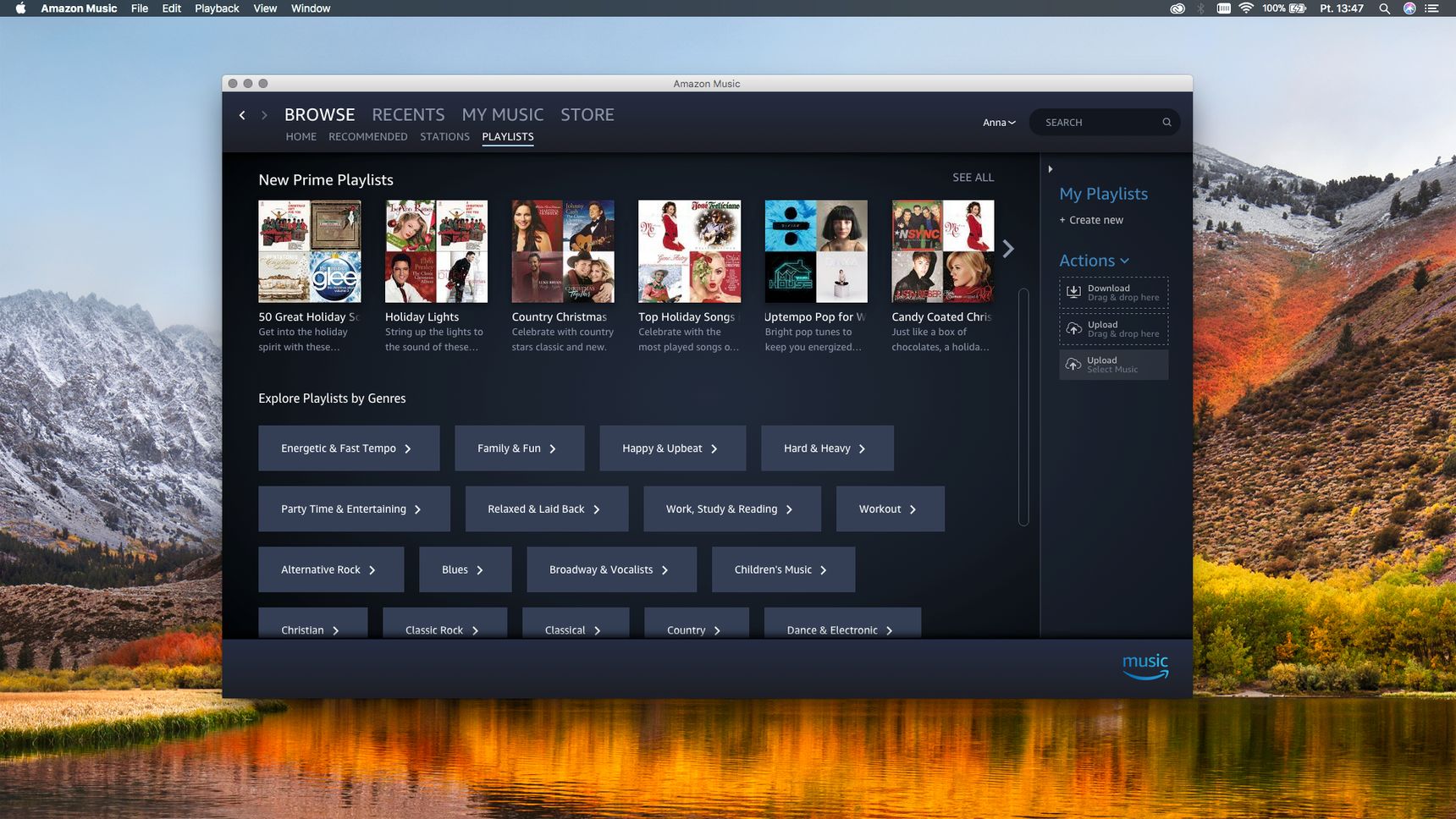Open Party Time & Entertaining genre

pos(354,509)
